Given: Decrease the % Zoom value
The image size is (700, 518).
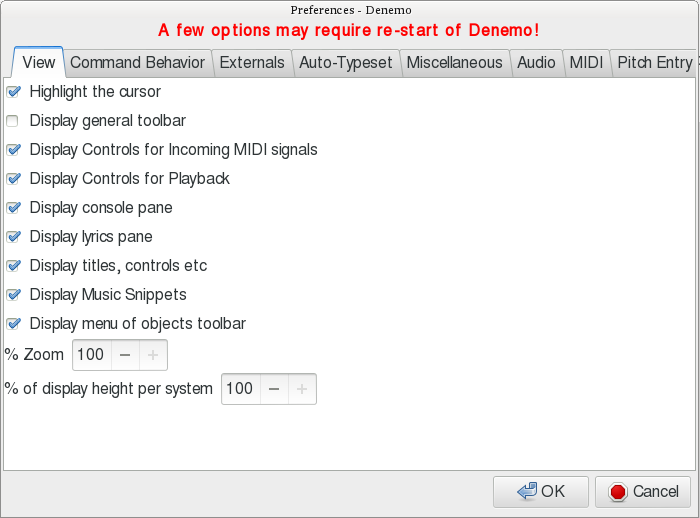Looking at the screenshot, I should (x=124, y=355).
